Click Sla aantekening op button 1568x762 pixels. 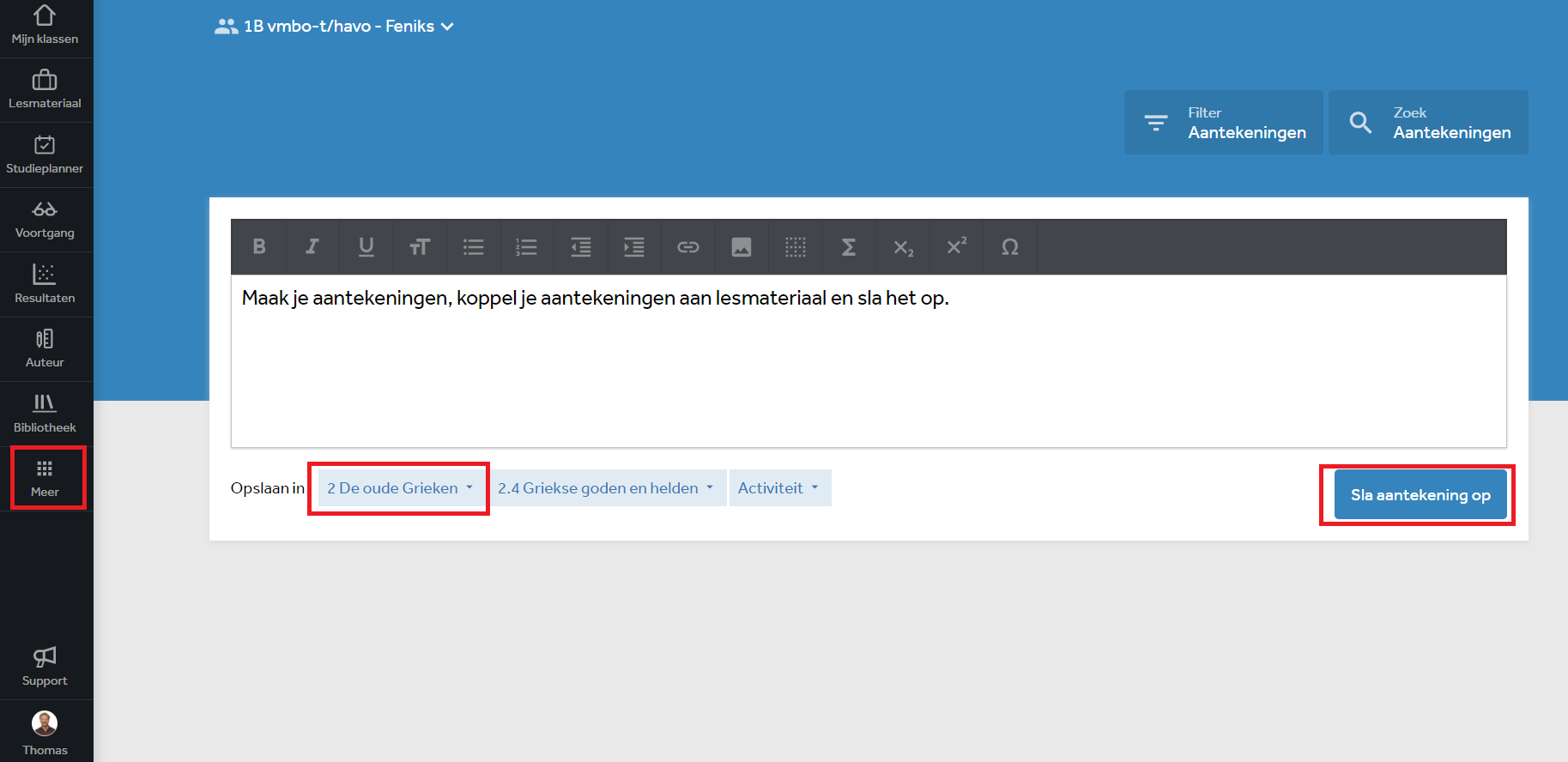pyautogui.click(x=1420, y=495)
